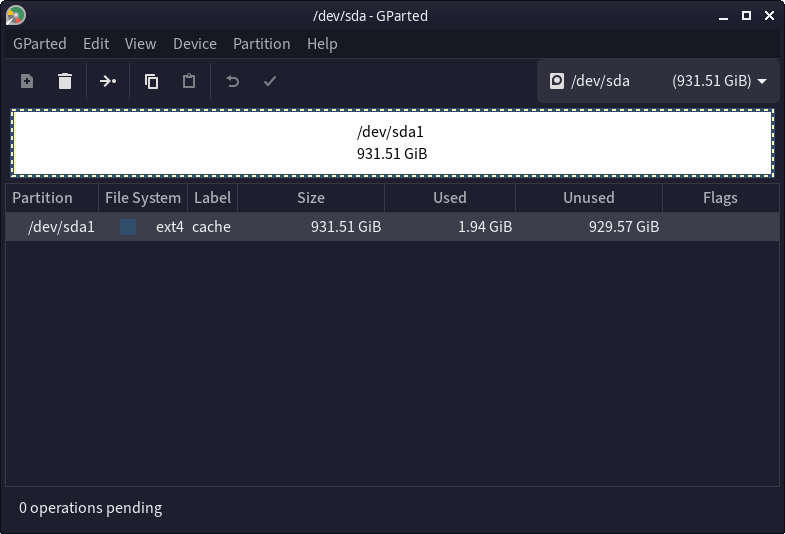Click the /dev/sda1 graphical partition bar
The height and width of the screenshot is (534, 785).
(392, 142)
